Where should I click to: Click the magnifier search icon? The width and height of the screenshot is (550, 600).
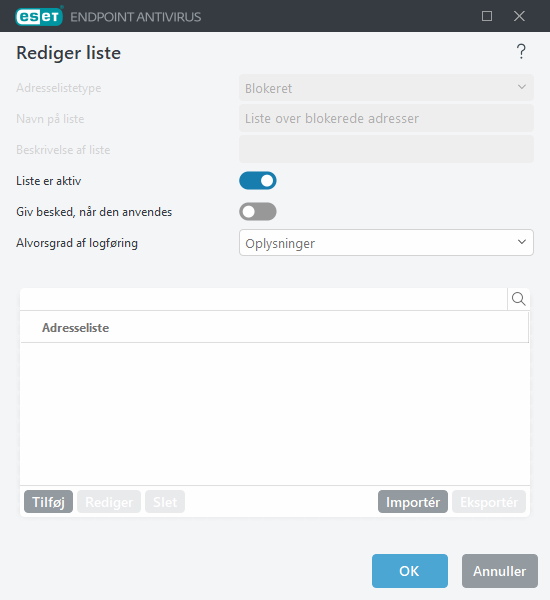click(519, 299)
